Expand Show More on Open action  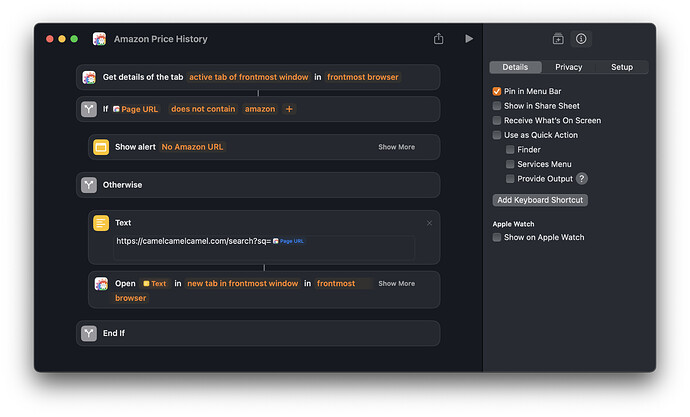click(396, 284)
